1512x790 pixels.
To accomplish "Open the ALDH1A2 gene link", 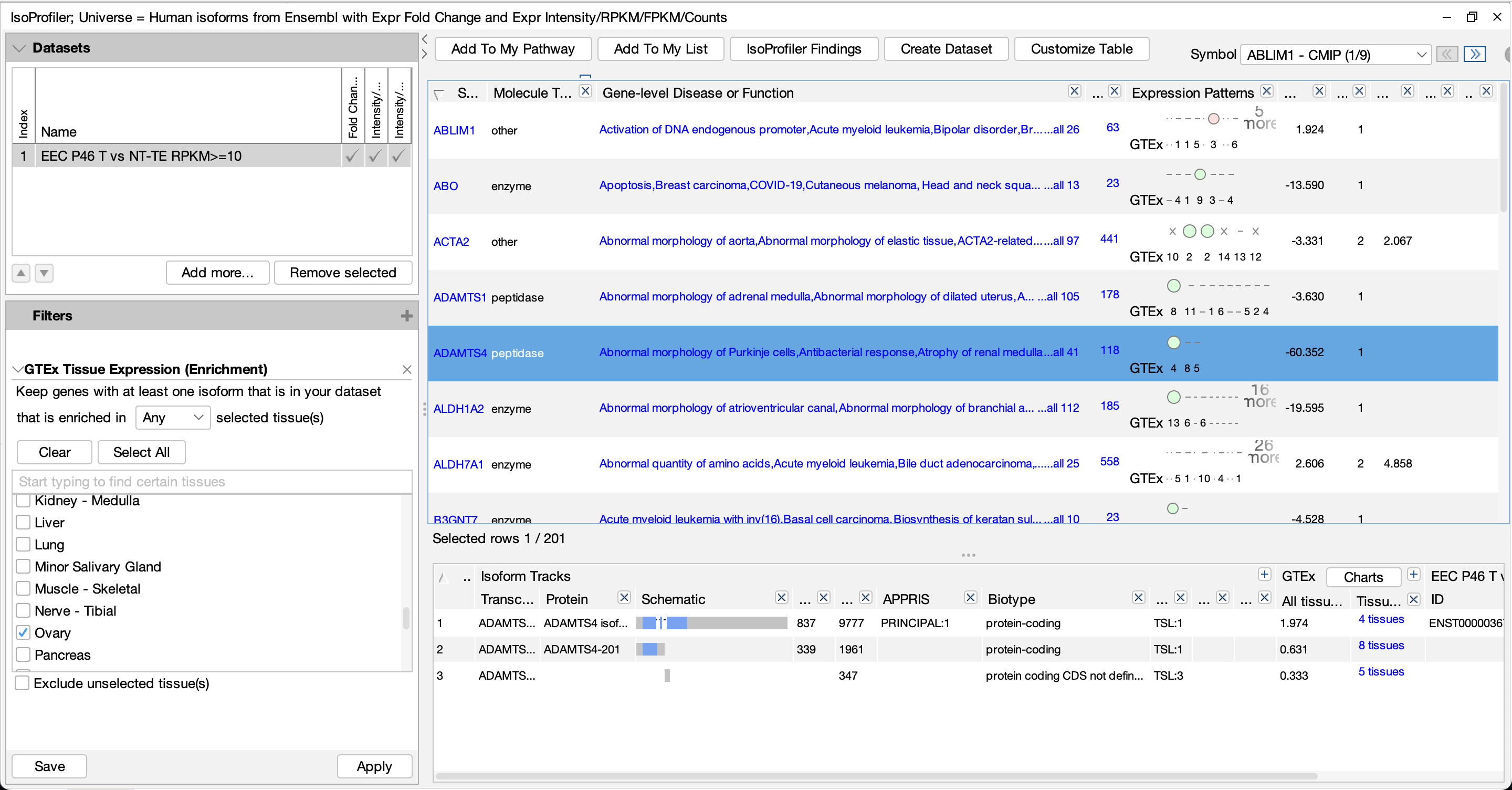I will point(458,409).
